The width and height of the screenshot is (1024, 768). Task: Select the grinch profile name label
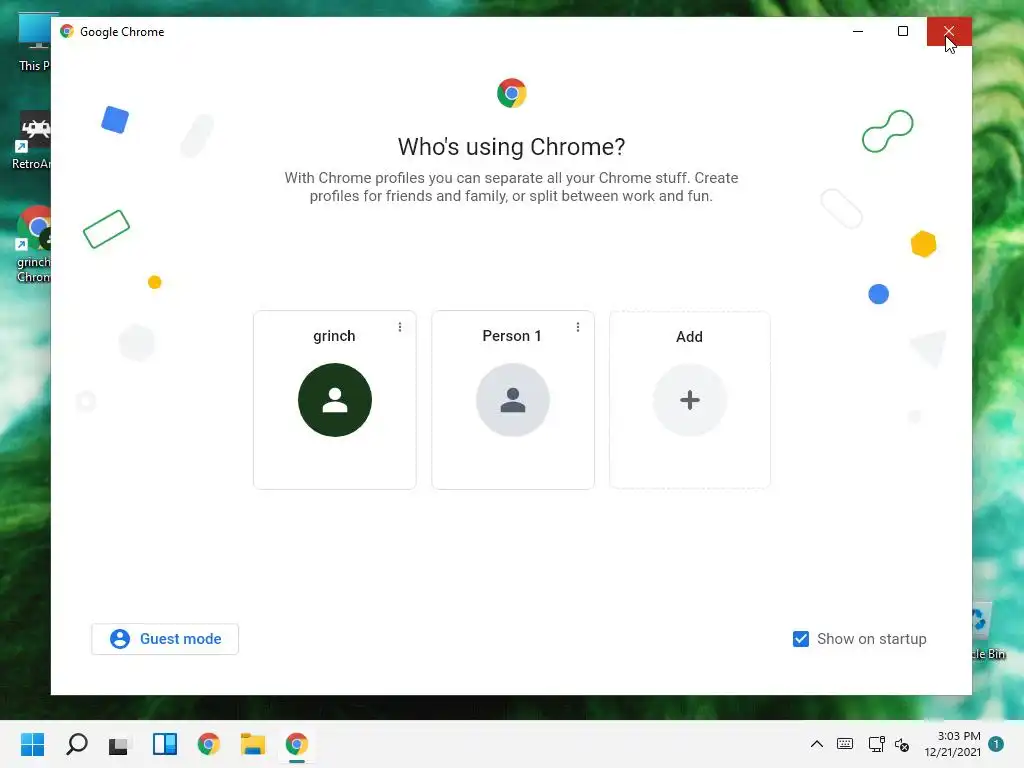[334, 336]
